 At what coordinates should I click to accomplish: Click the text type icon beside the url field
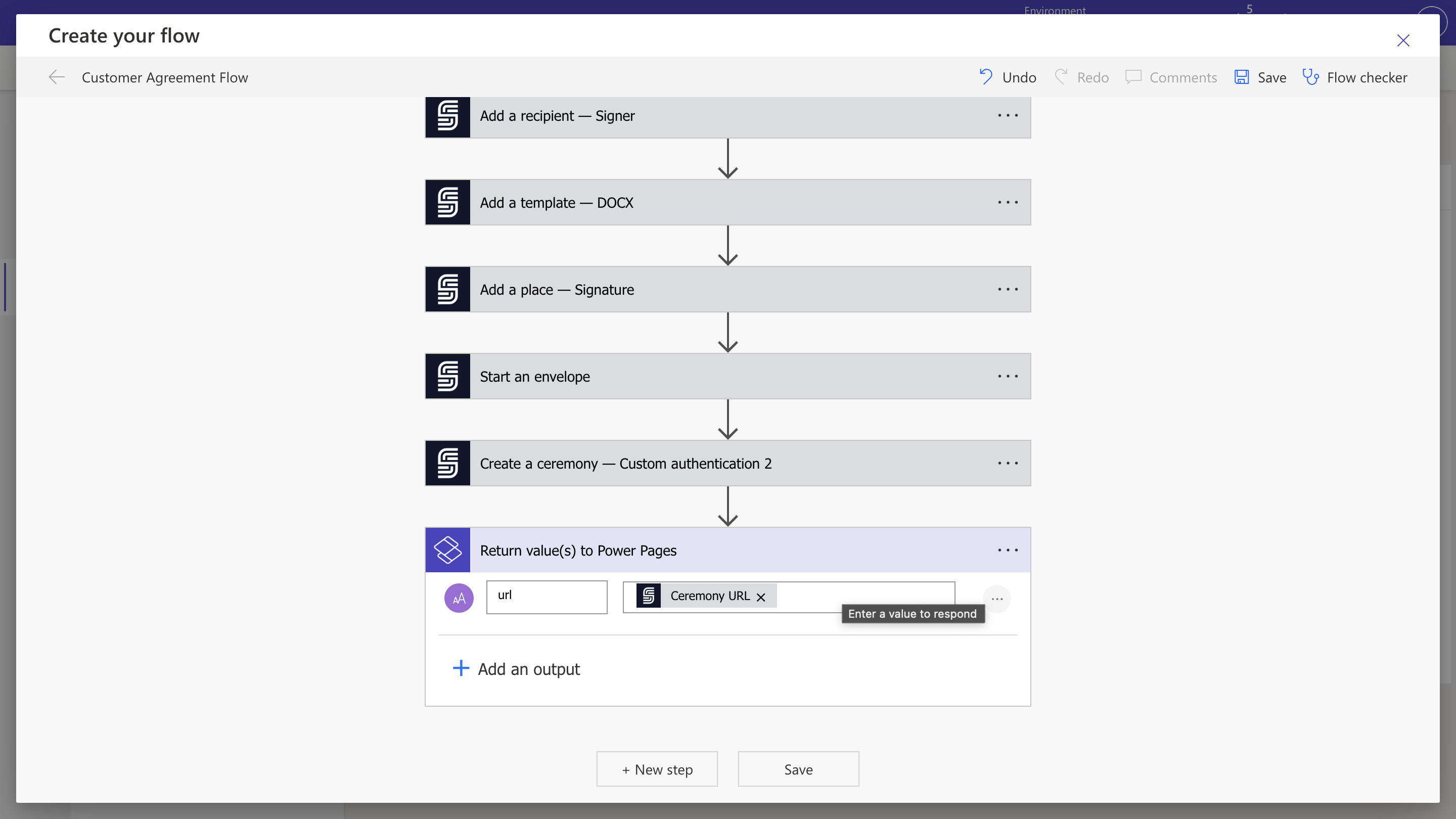click(459, 598)
